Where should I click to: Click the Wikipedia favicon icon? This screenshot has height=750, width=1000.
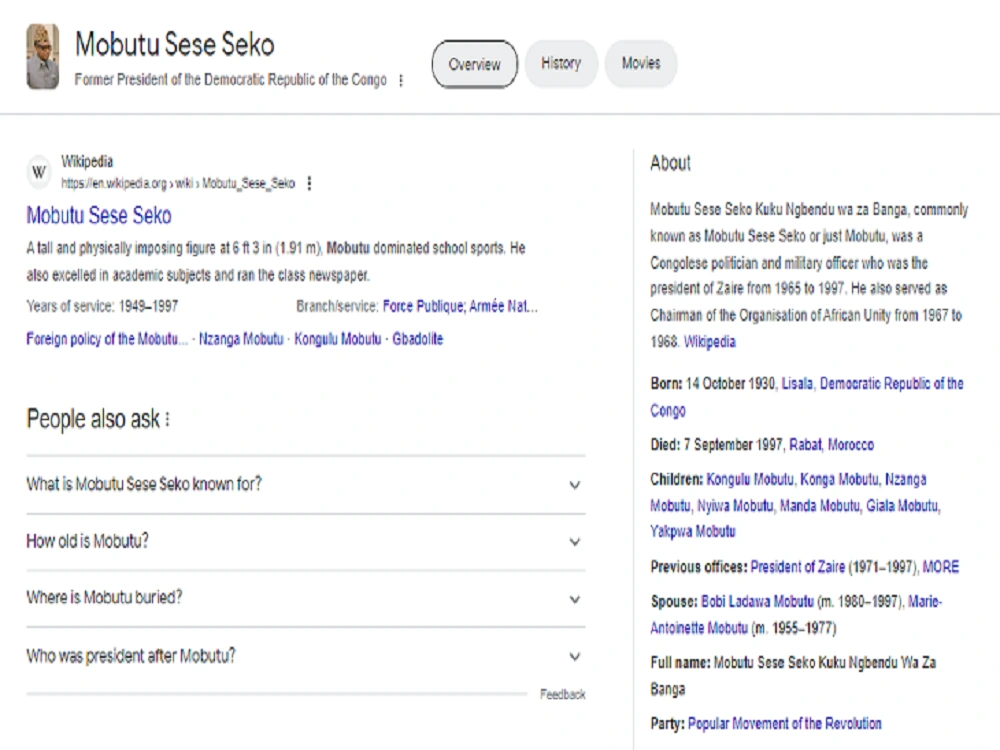38,171
